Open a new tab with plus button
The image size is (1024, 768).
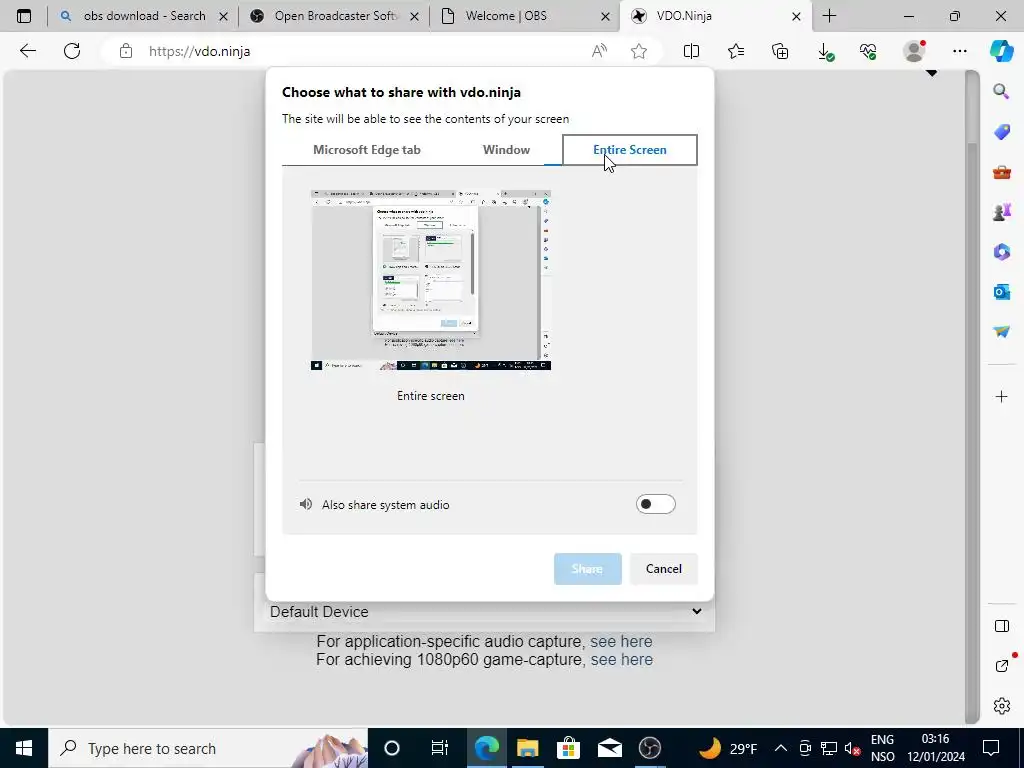point(829,16)
